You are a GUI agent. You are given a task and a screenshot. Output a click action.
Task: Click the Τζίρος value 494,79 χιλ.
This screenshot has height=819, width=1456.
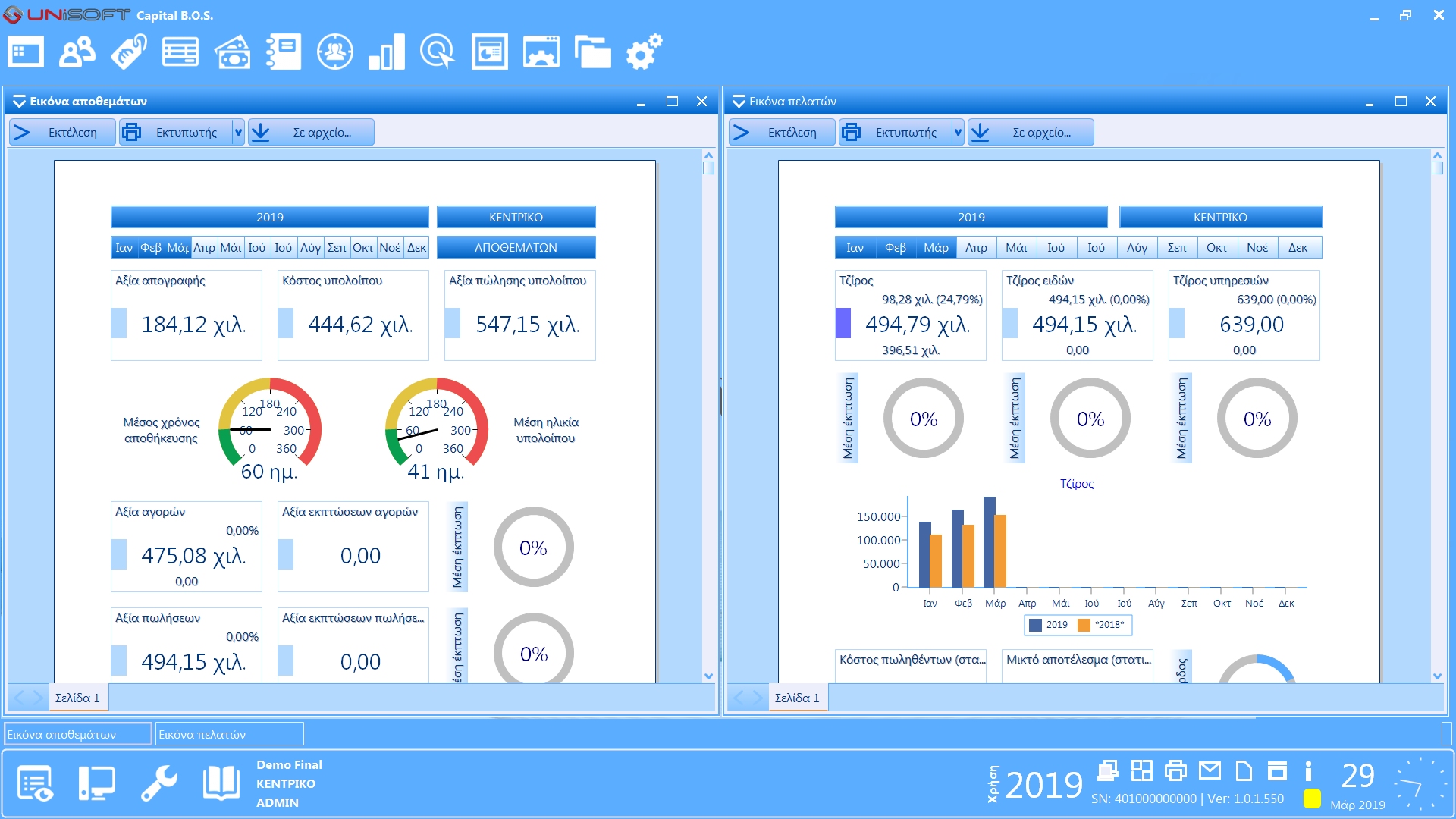tap(918, 325)
